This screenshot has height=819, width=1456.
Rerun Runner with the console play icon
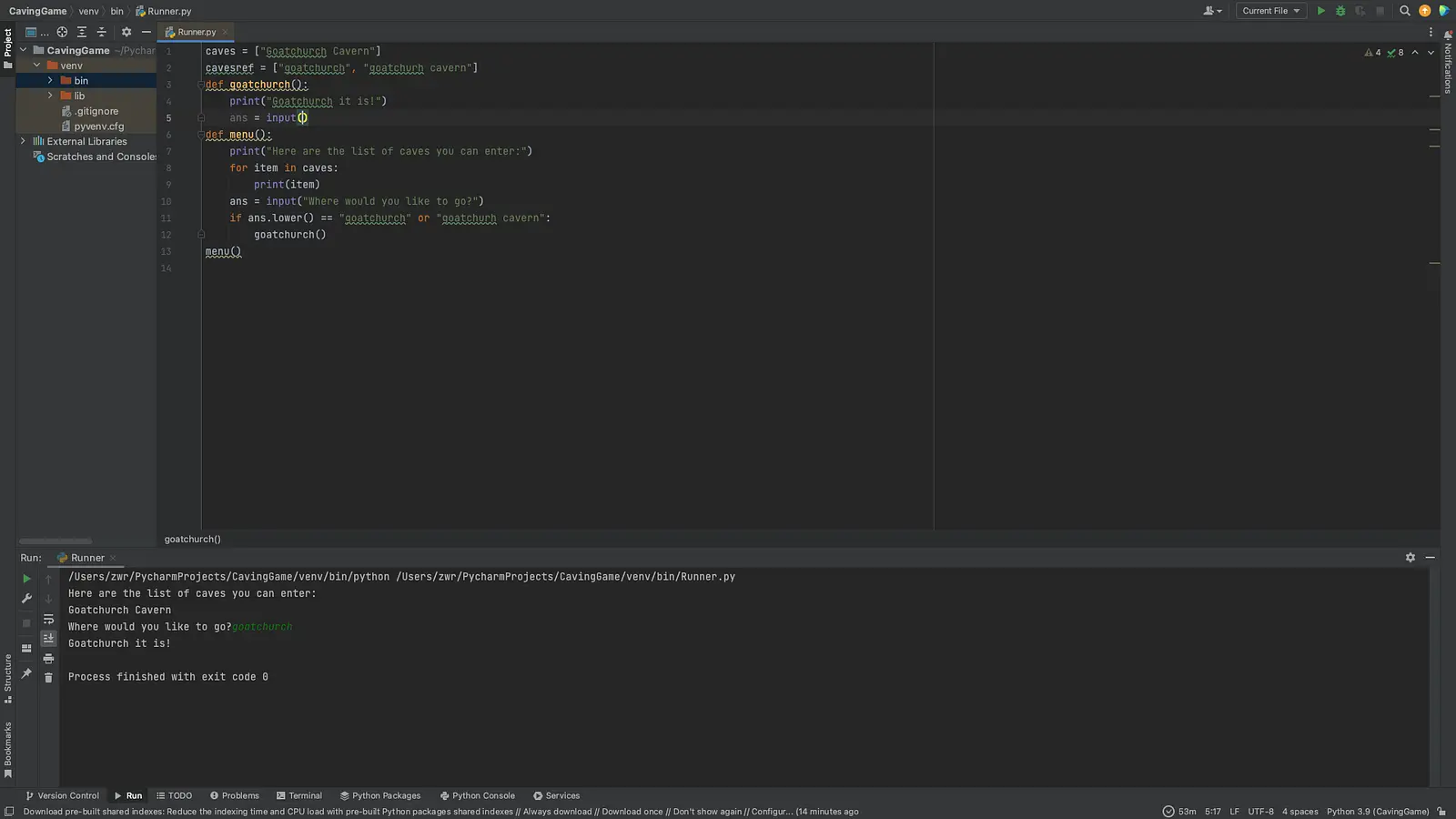[x=26, y=579]
